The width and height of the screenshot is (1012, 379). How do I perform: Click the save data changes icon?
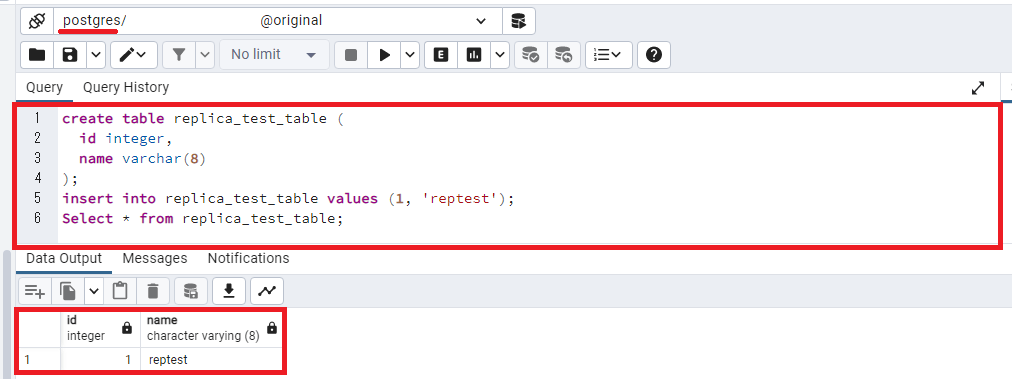pos(191,291)
